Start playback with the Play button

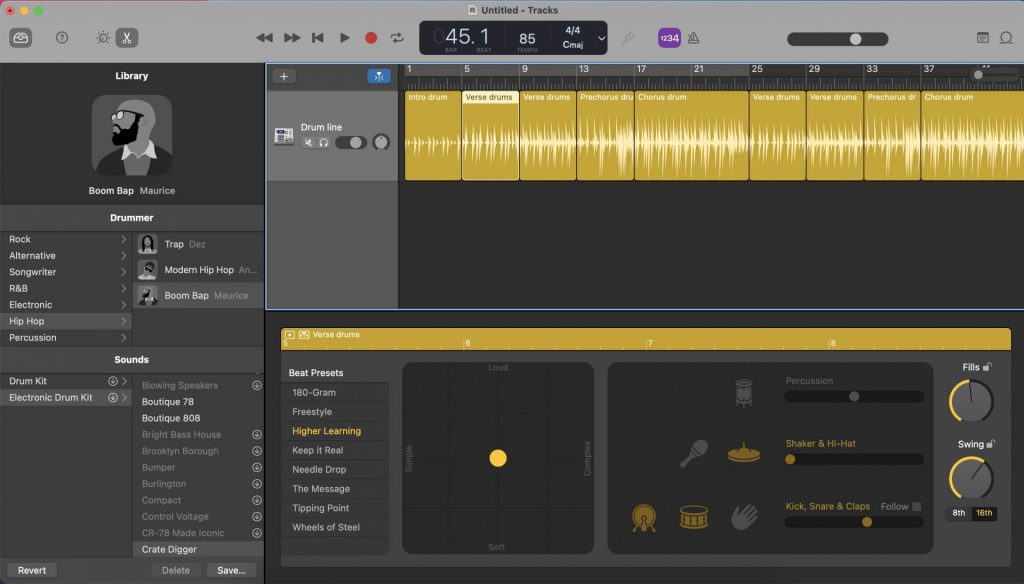coord(345,38)
